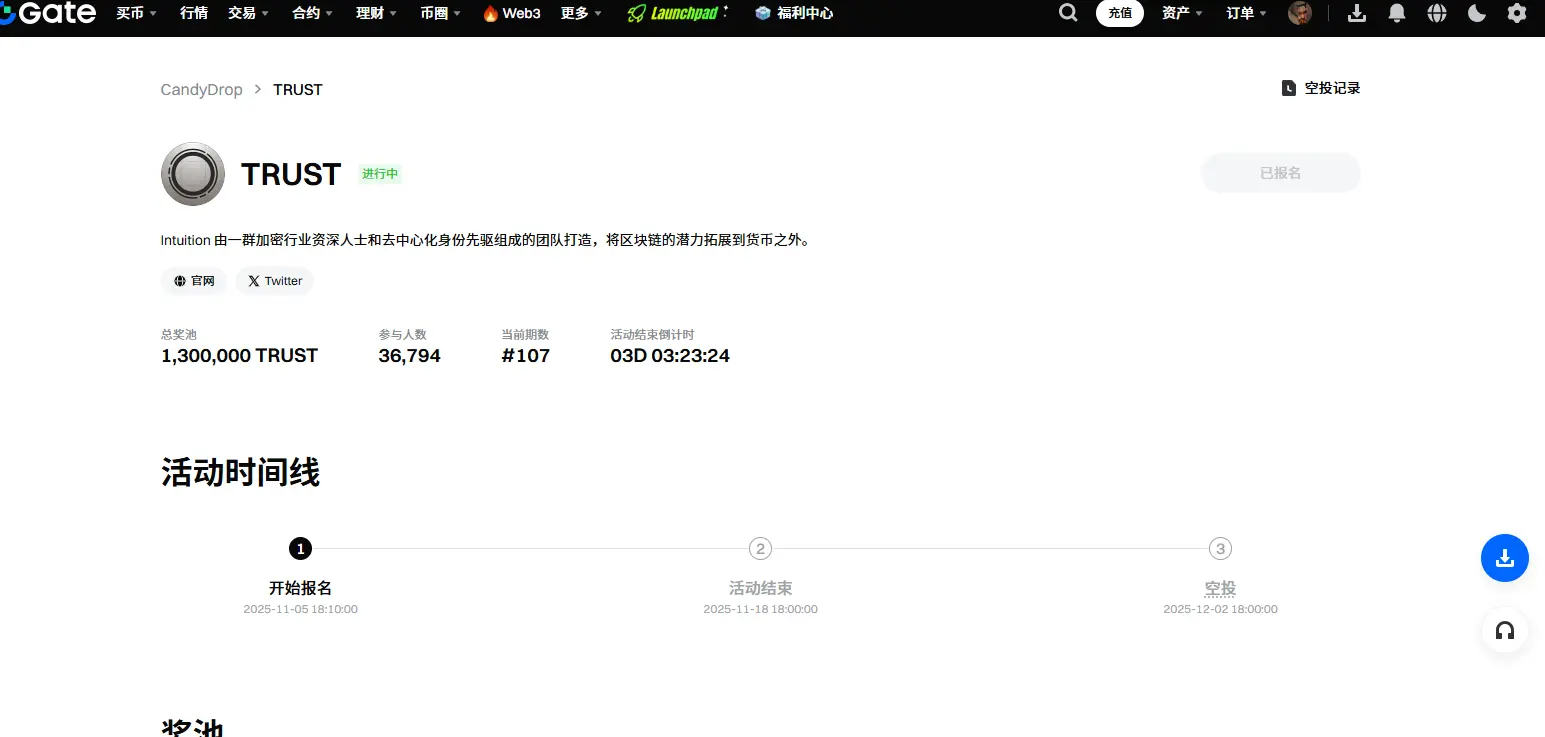
Task: Click timeline step 2 marker
Action: (x=760, y=548)
